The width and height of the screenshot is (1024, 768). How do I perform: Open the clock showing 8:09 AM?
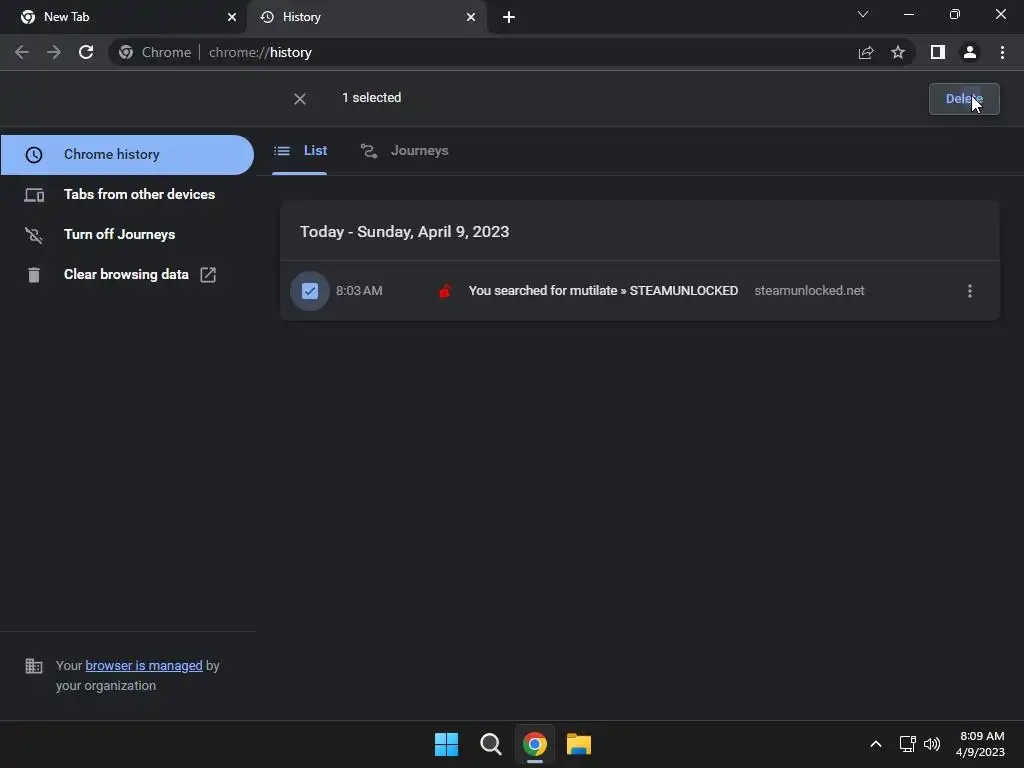pyautogui.click(x=981, y=744)
